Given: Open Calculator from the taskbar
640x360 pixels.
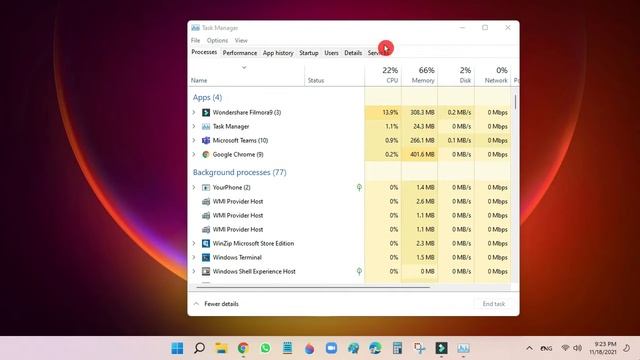Looking at the screenshot, I should pos(397,348).
